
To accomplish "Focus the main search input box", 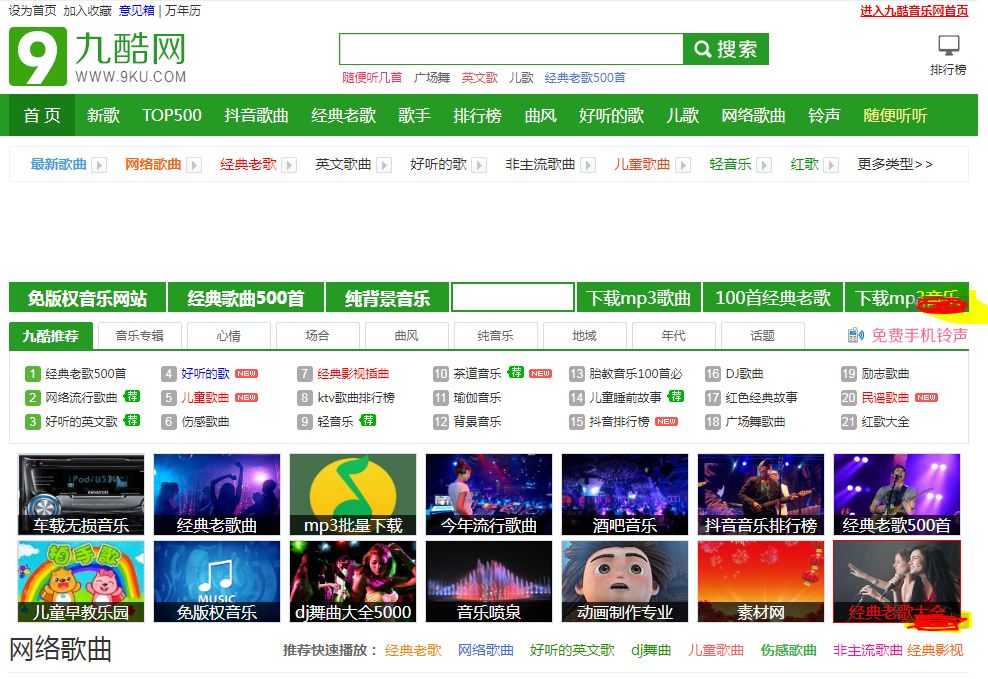I will coord(511,49).
